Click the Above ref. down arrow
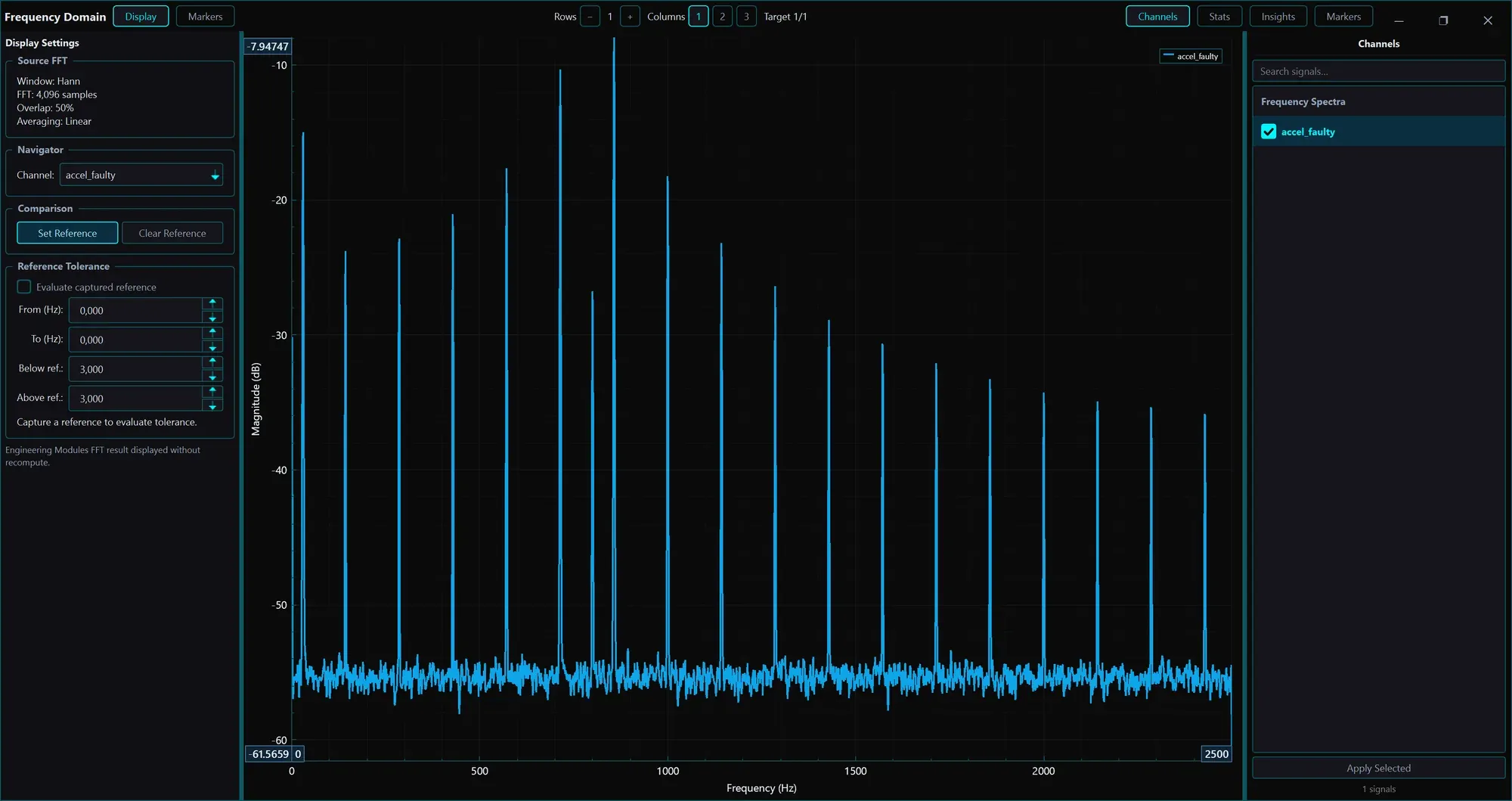The image size is (1512, 801). point(212,406)
